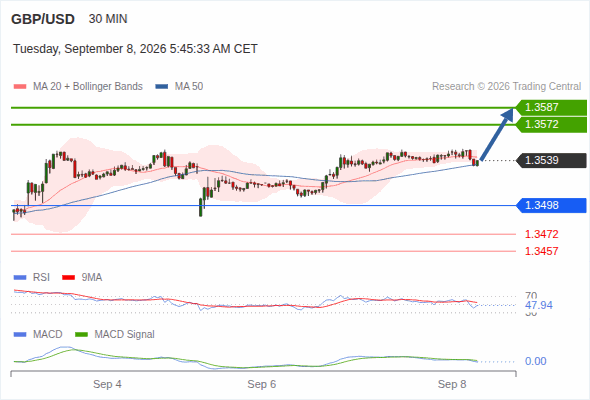The image size is (590, 400).
Task: Select the 1.3539 current price label
Action: coord(551,160)
